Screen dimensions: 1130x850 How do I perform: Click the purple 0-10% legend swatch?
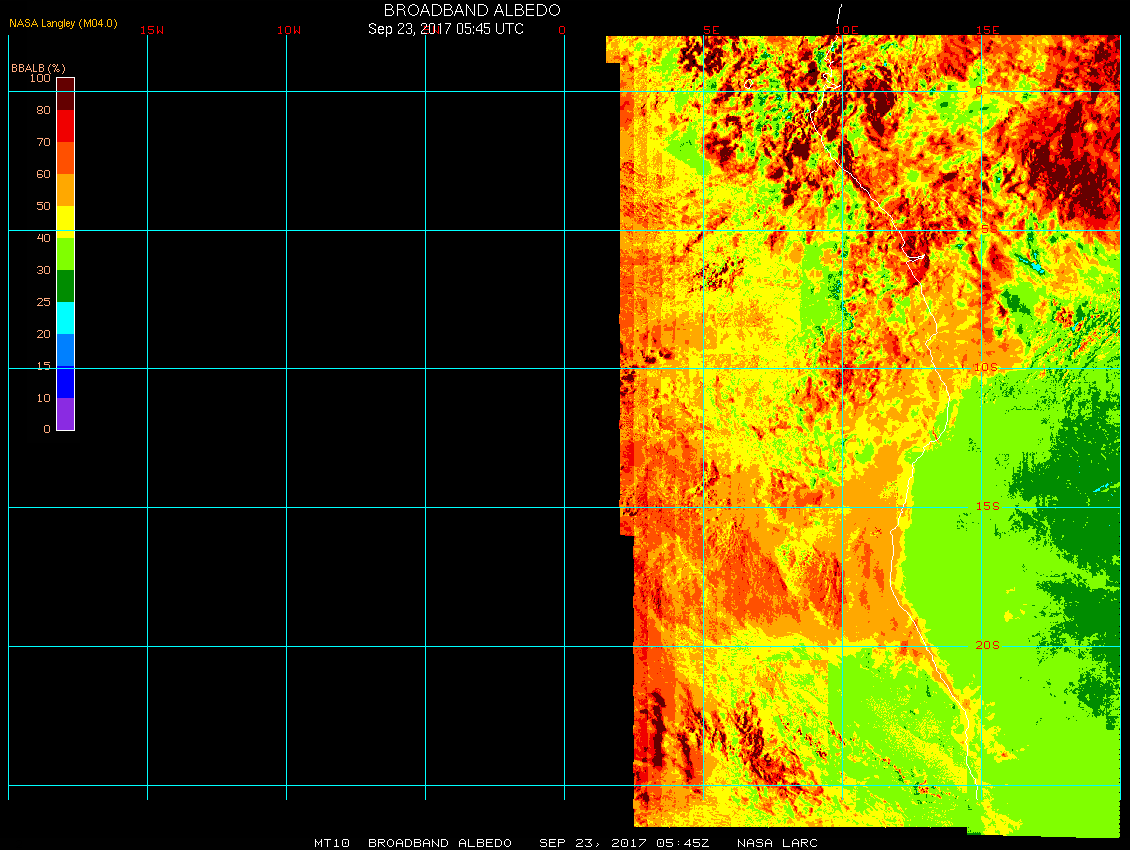[x=65, y=414]
